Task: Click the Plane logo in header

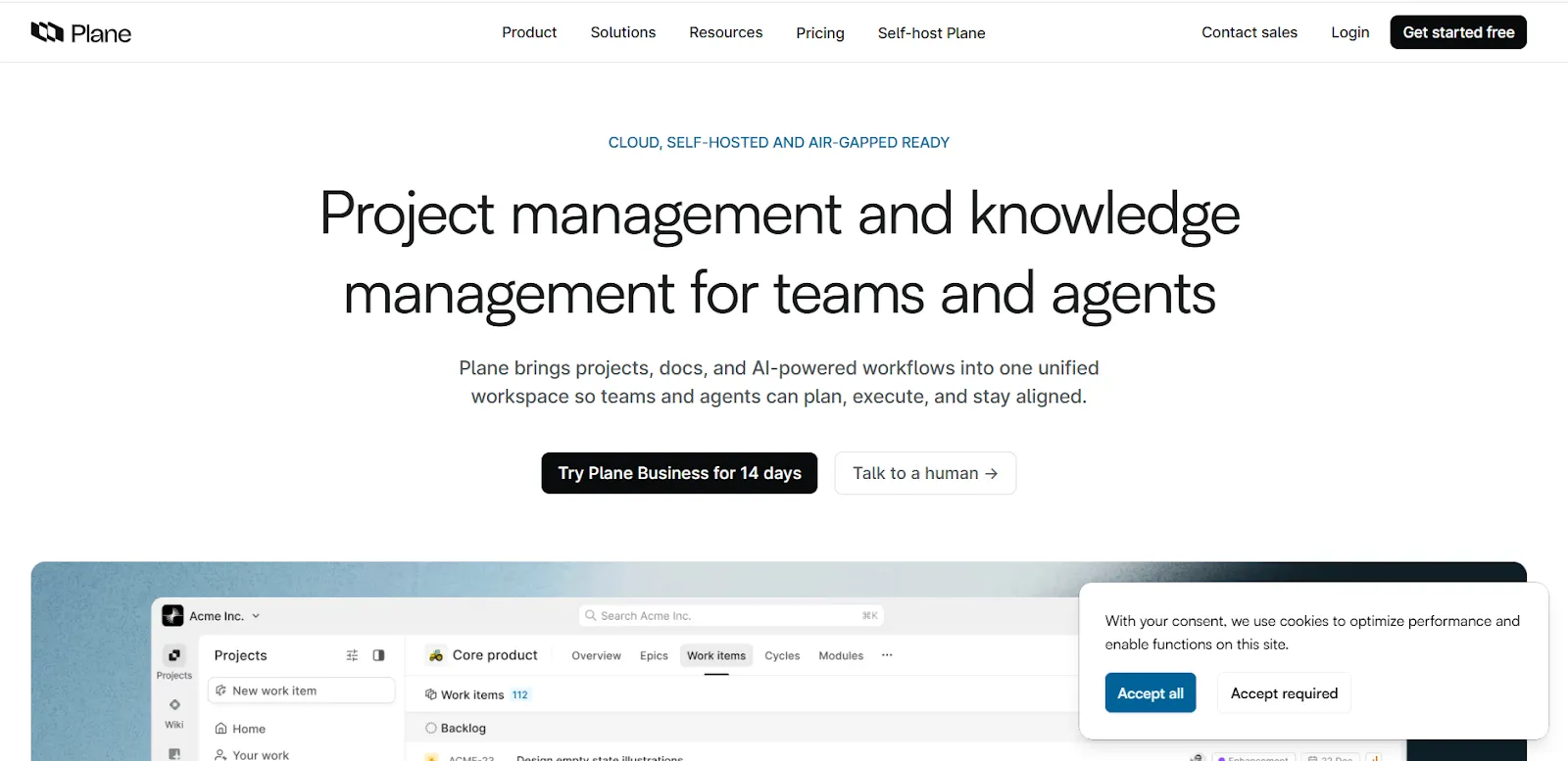Action: [80, 32]
